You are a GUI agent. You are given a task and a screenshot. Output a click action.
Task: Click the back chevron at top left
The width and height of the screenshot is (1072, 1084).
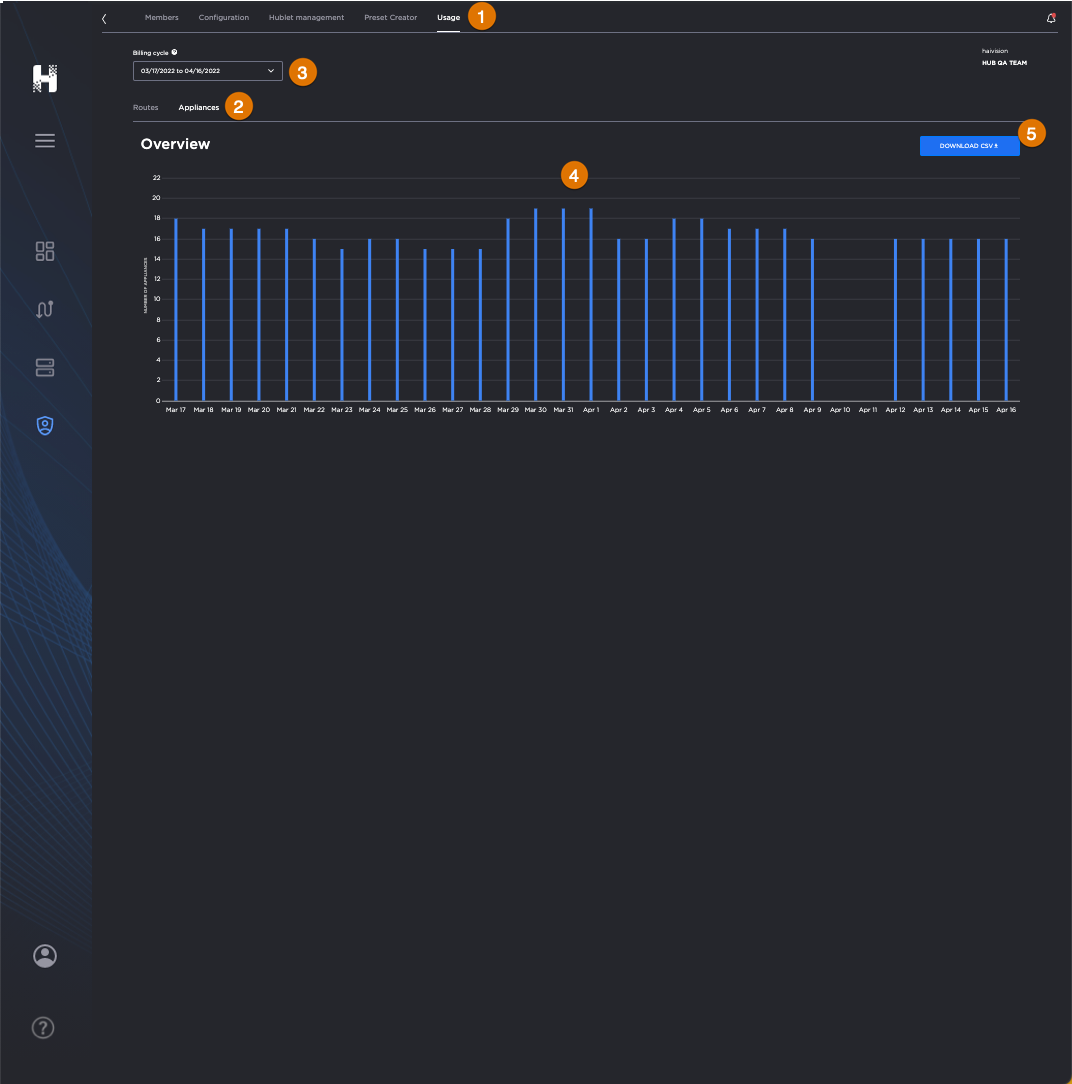104,17
